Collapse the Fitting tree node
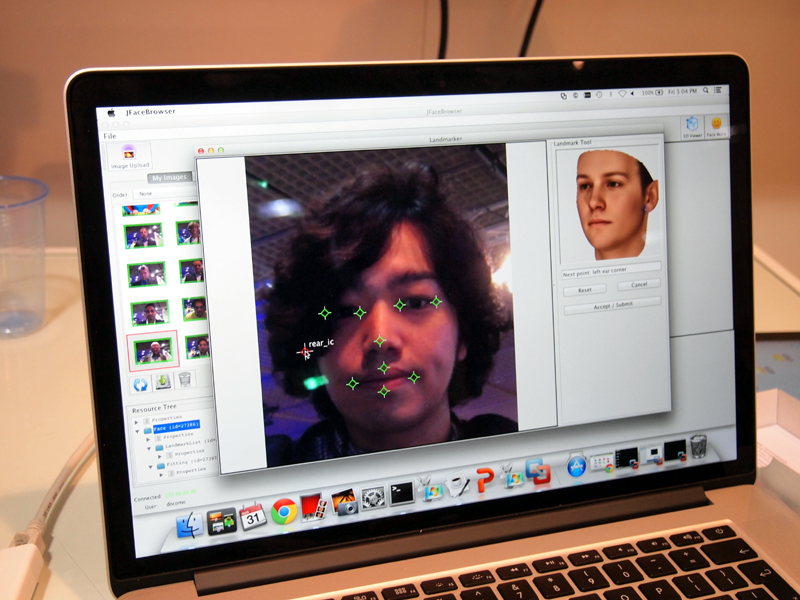The width and height of the screenshot is (800, 600). click(x=151, y=467)
